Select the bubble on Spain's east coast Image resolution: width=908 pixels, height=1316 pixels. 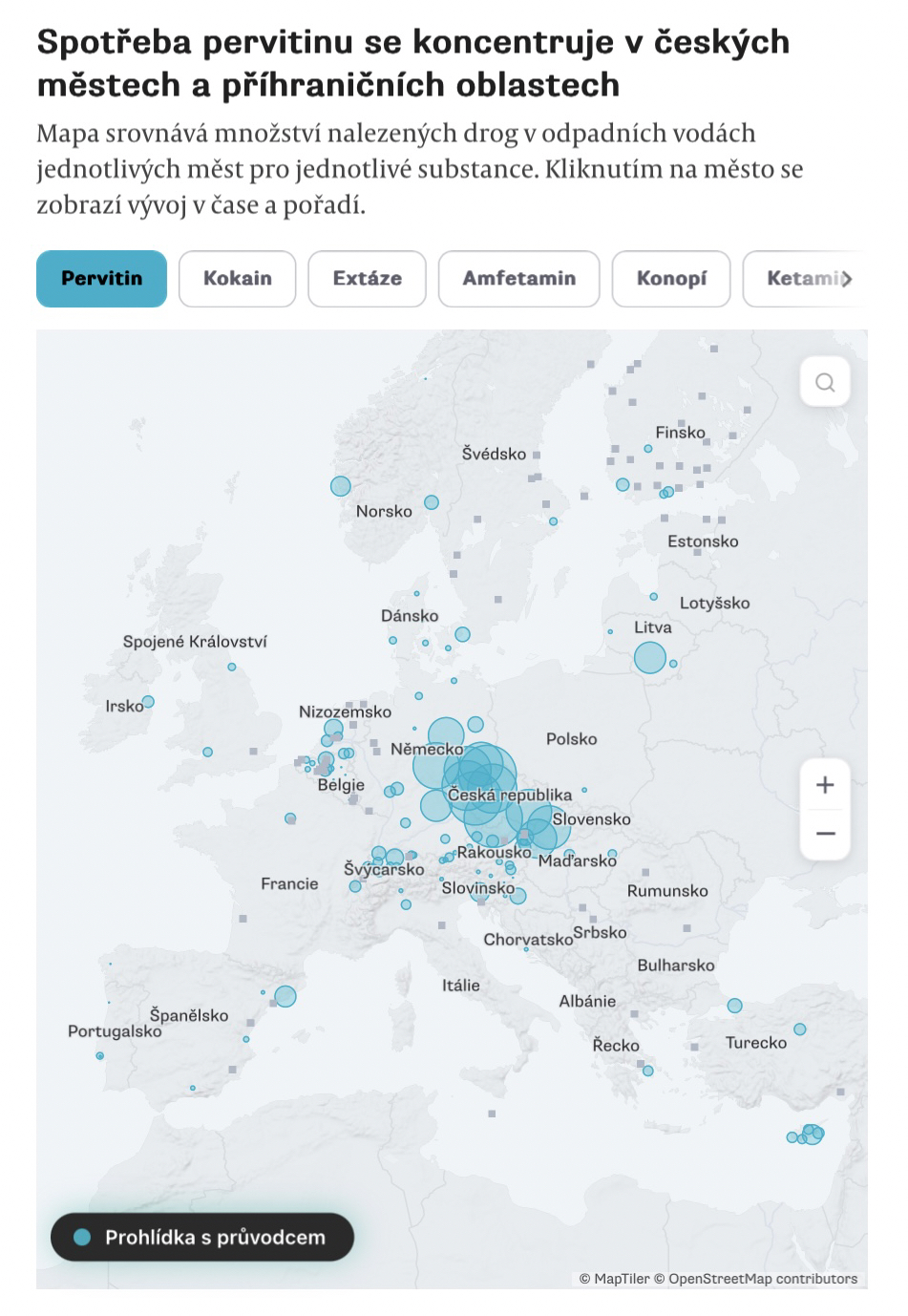[x=285, y=997]
